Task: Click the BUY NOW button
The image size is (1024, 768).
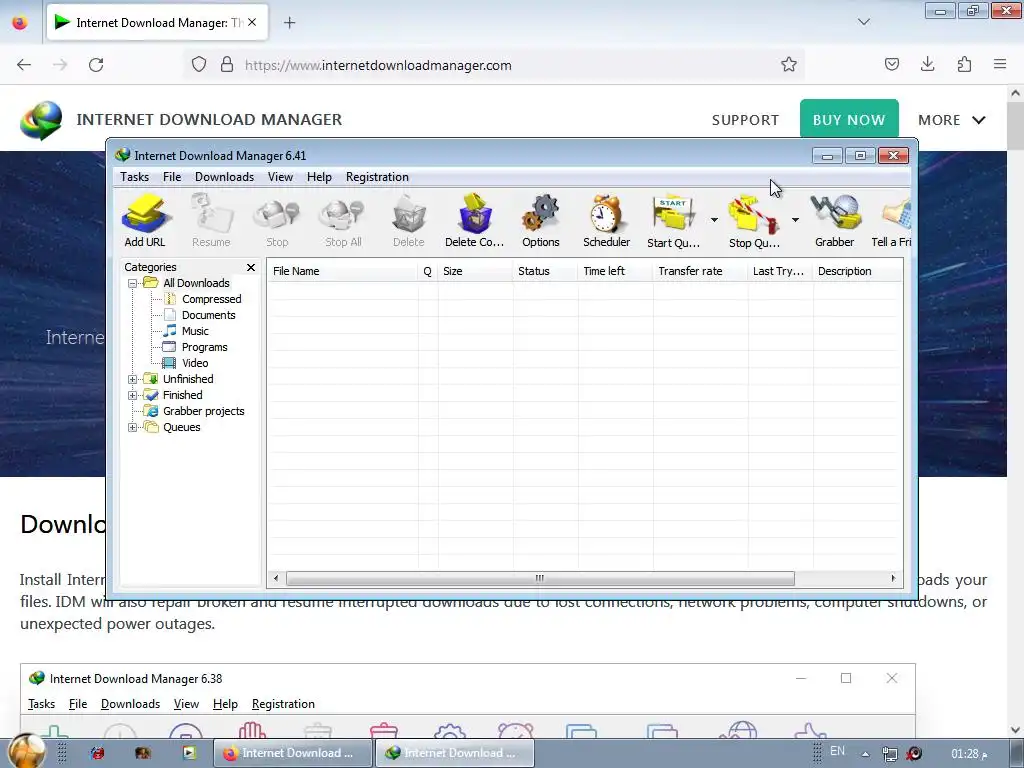Action: coord(849,120)
